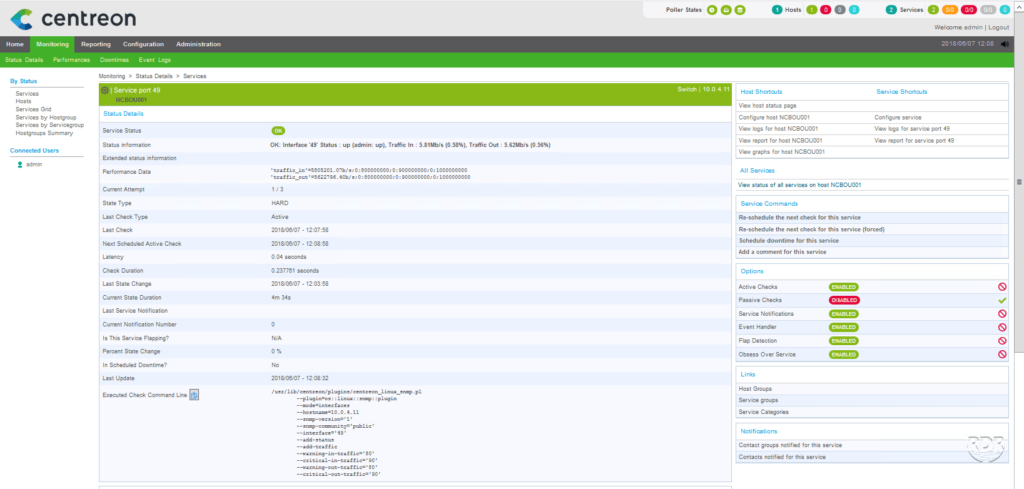Open the Administration menu

click(199, 44)
